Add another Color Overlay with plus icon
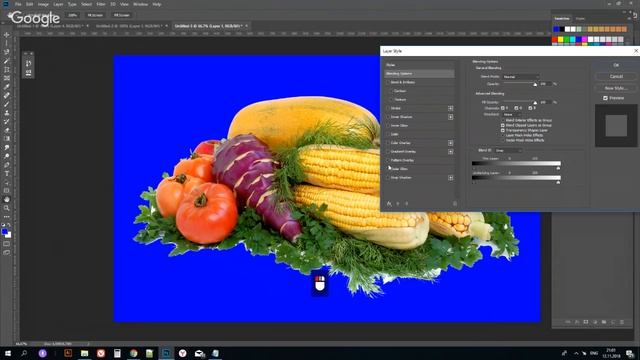The width and height of the screenshot is (640, 360). click(451, 143)
